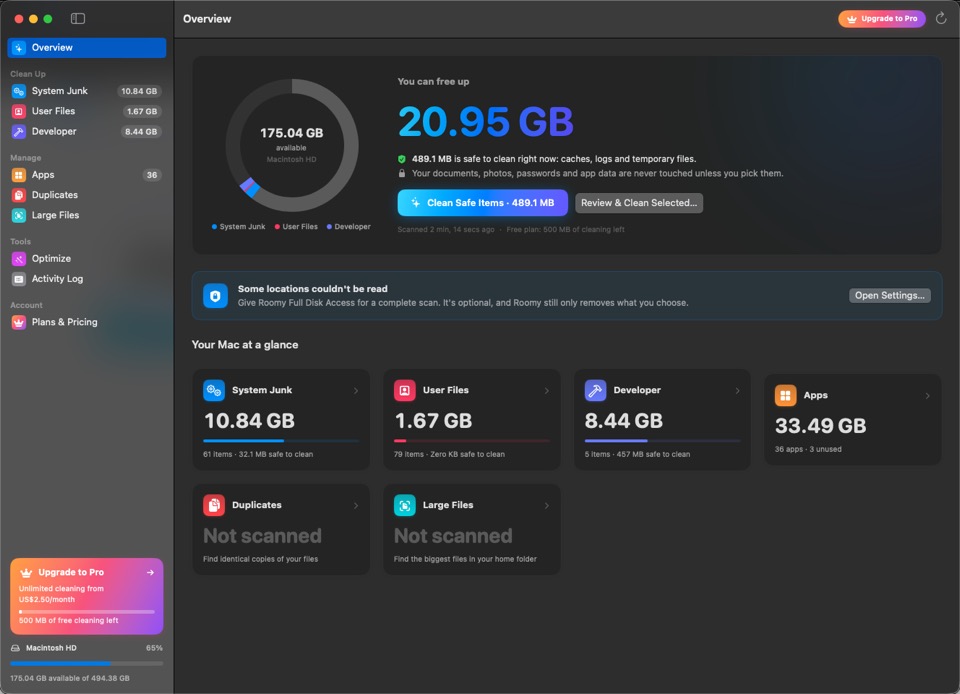960x694 pixels.
Task: Click the padlock icon beside documents notice
Action: [402, 174]
